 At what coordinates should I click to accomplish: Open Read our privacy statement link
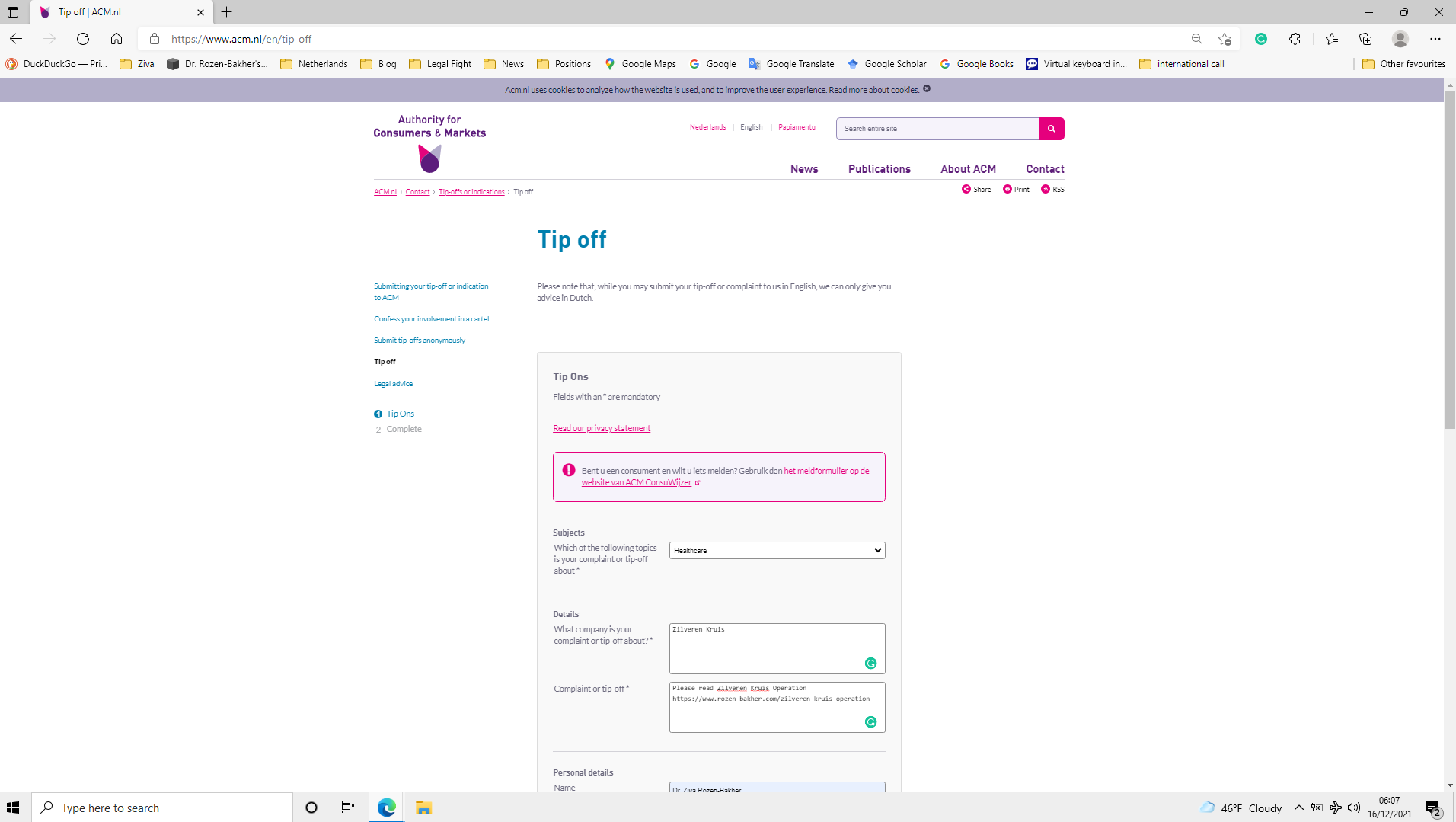602,428
